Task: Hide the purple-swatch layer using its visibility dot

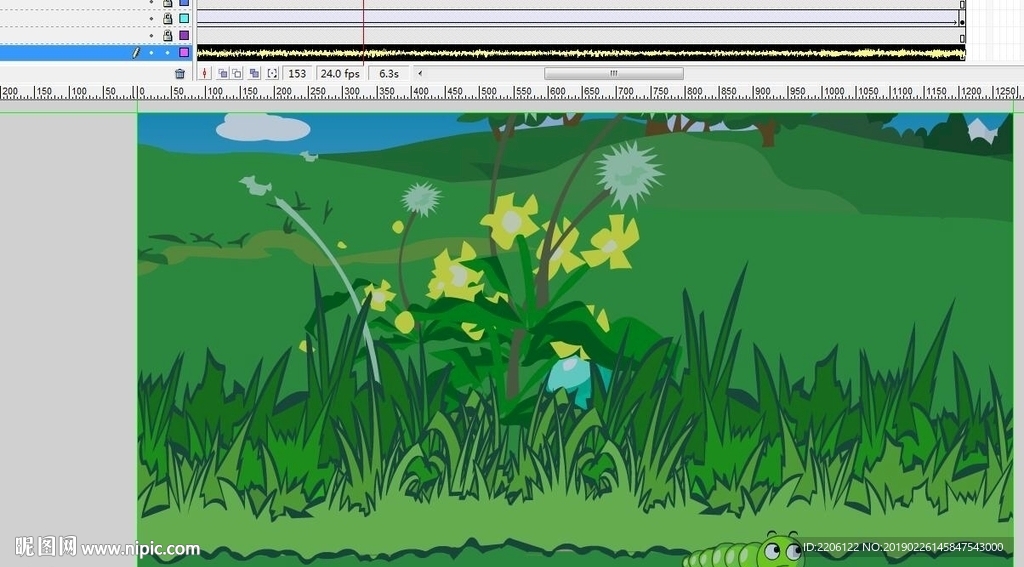Action: (x=152, y=36)
